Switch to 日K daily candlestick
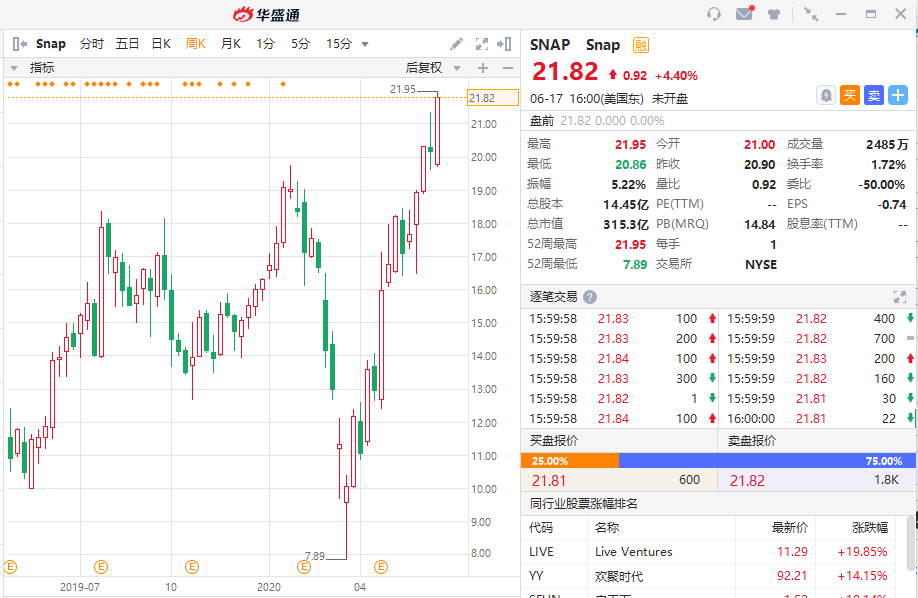Screen dimensions: 918x598 [x=161, y=44]
